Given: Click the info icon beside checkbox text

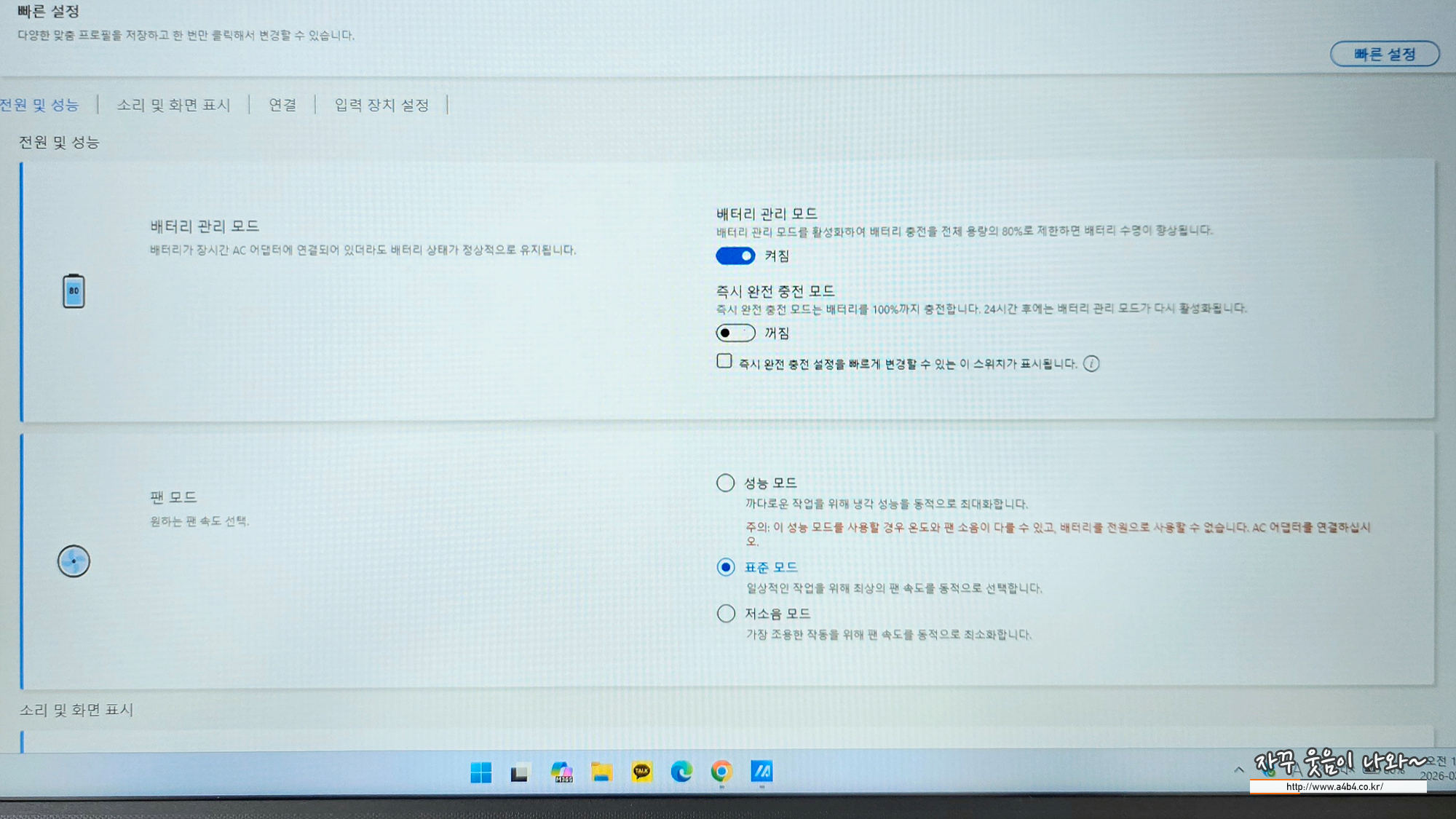Looking at the screenshot, I should coord(1091,364).
